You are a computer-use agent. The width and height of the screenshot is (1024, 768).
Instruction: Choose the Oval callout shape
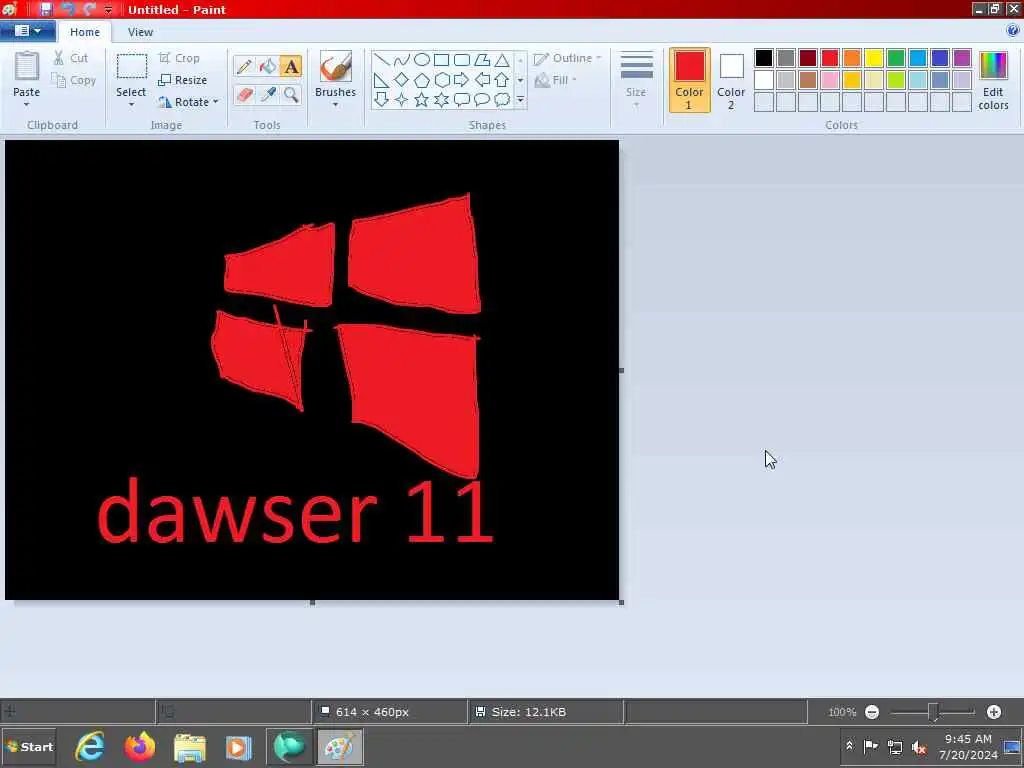[482, 99]
